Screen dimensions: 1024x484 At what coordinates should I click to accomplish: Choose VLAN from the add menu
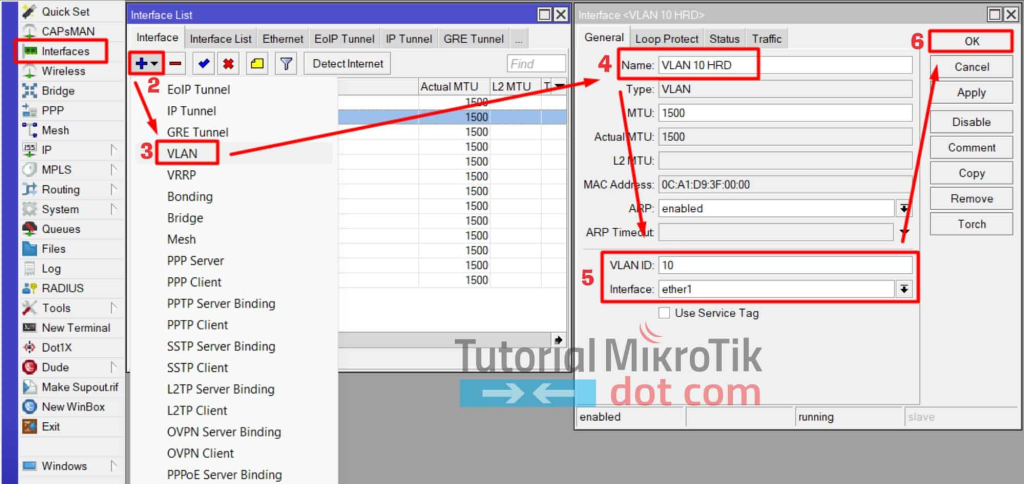[x=182, y=153]
